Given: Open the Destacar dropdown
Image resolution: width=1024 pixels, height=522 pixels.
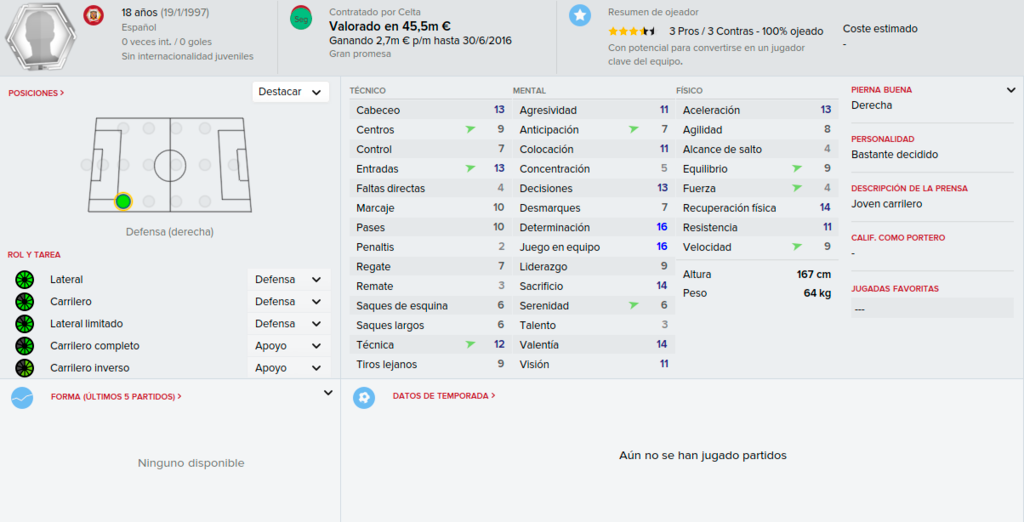Looking at the screenshot, I should [x=291, y=92].
